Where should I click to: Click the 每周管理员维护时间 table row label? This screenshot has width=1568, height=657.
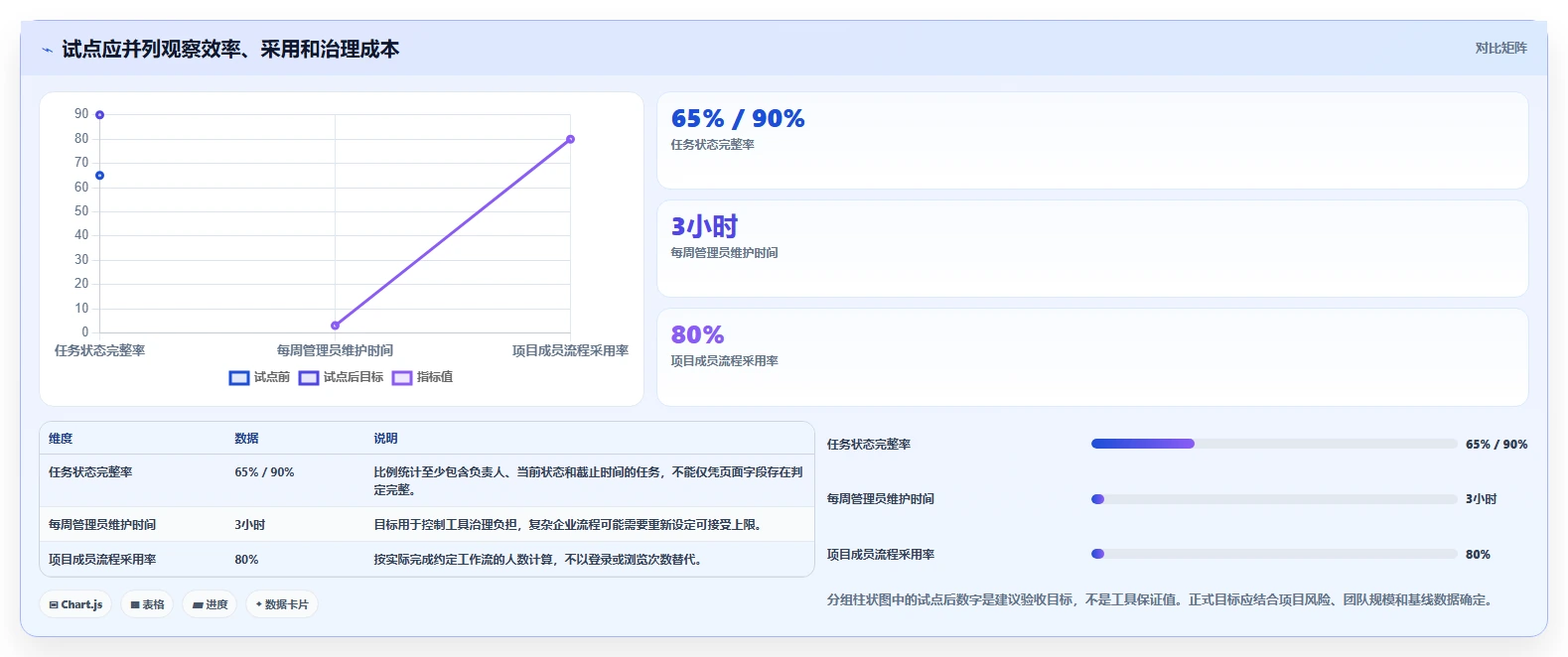[x=102, y=525]
